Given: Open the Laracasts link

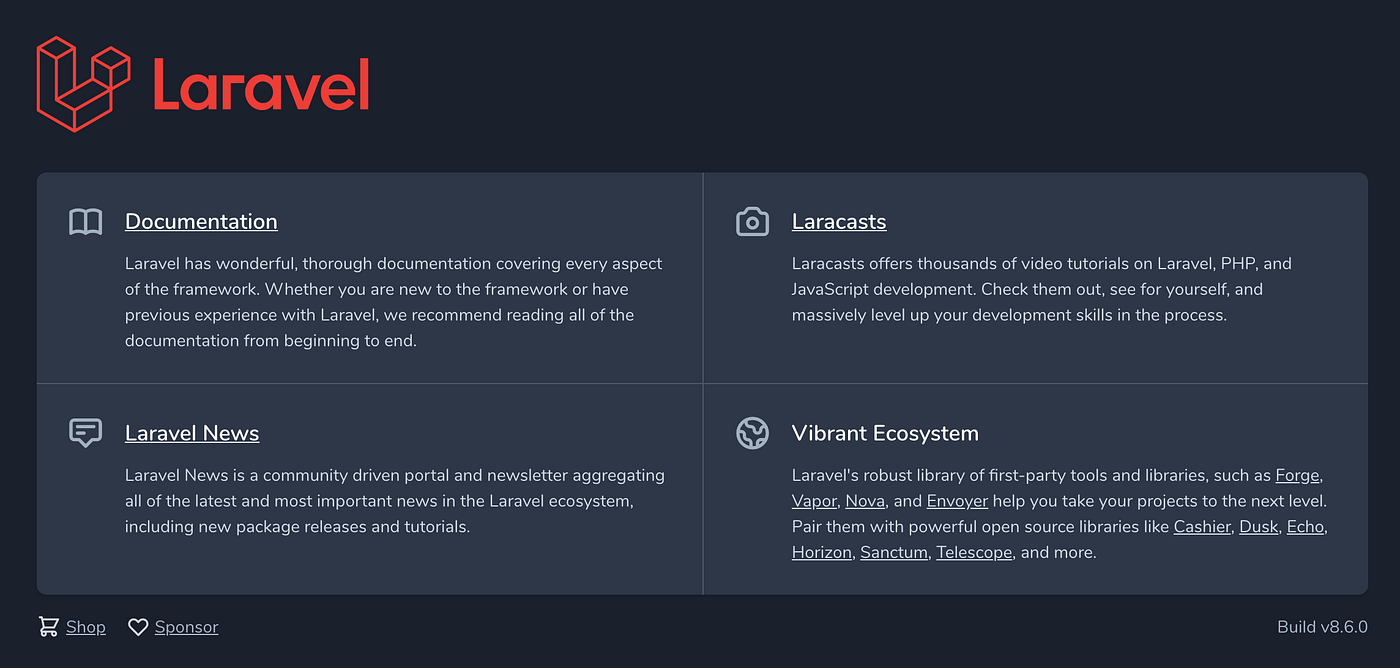Looking at the screenshot, I should [x=839, y=221].
